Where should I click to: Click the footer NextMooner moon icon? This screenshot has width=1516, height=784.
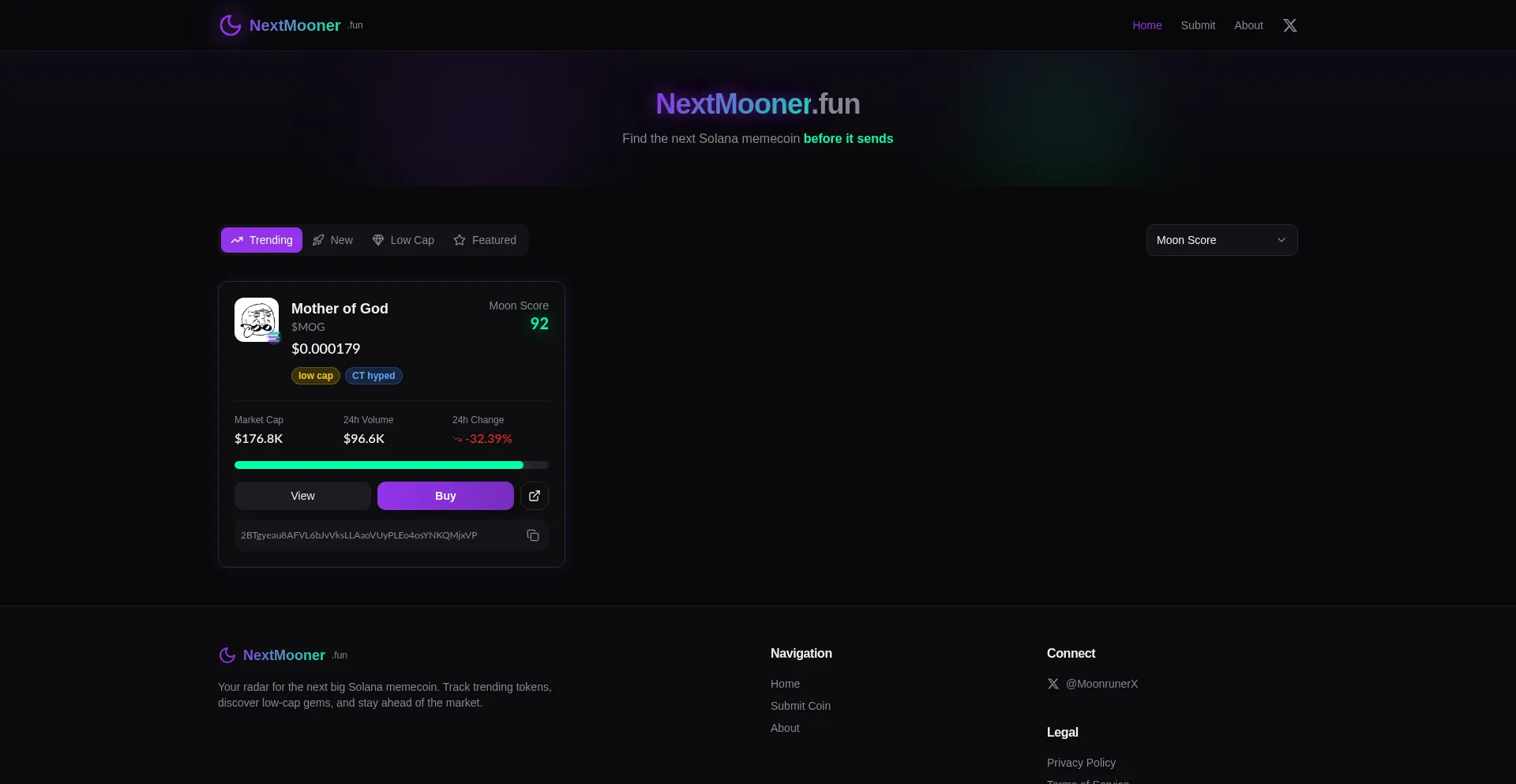coord(227,655)
